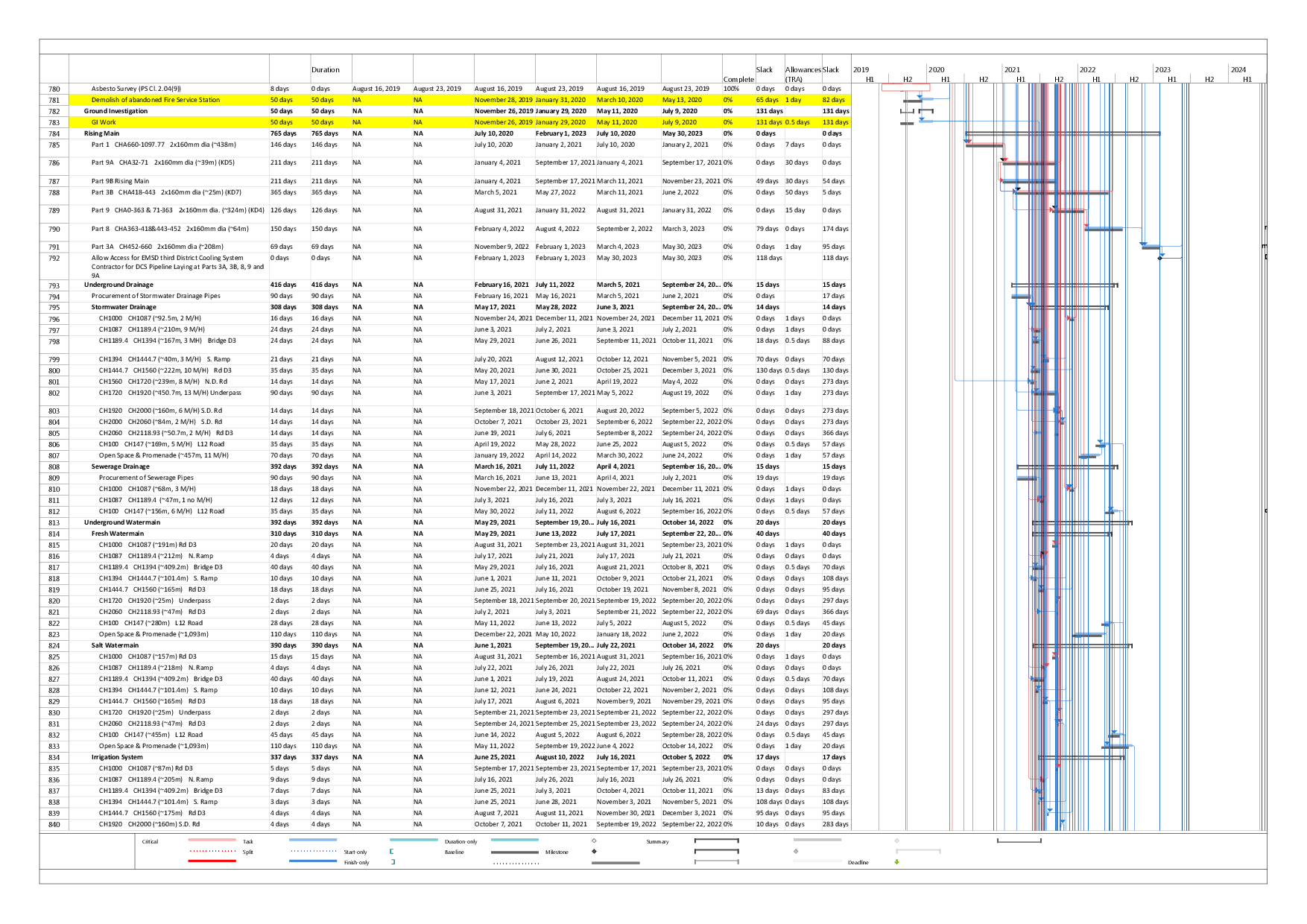This screenshot has height=924, width=1307.
Task: Click the 'Baseline' legend label
Action: tap(454, 852)
